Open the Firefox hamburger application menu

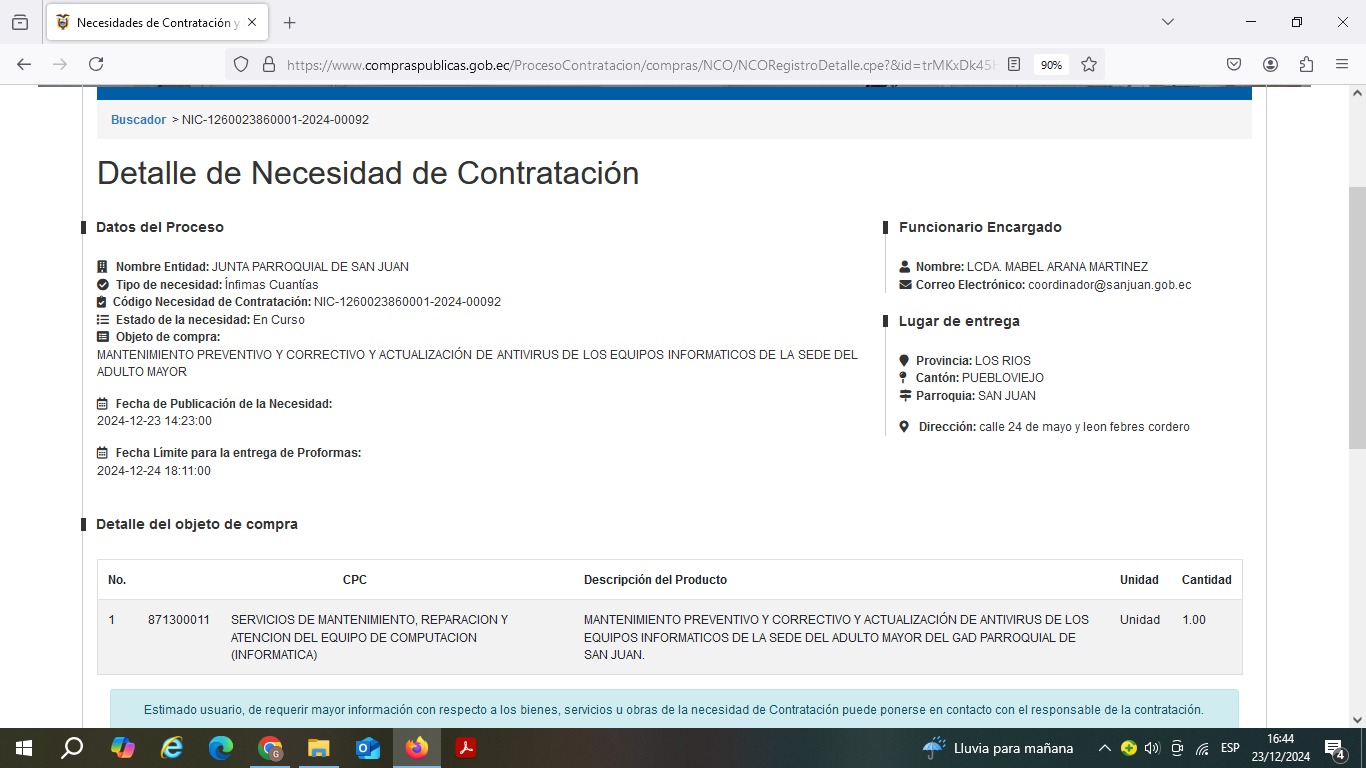tap(1342, 64)
